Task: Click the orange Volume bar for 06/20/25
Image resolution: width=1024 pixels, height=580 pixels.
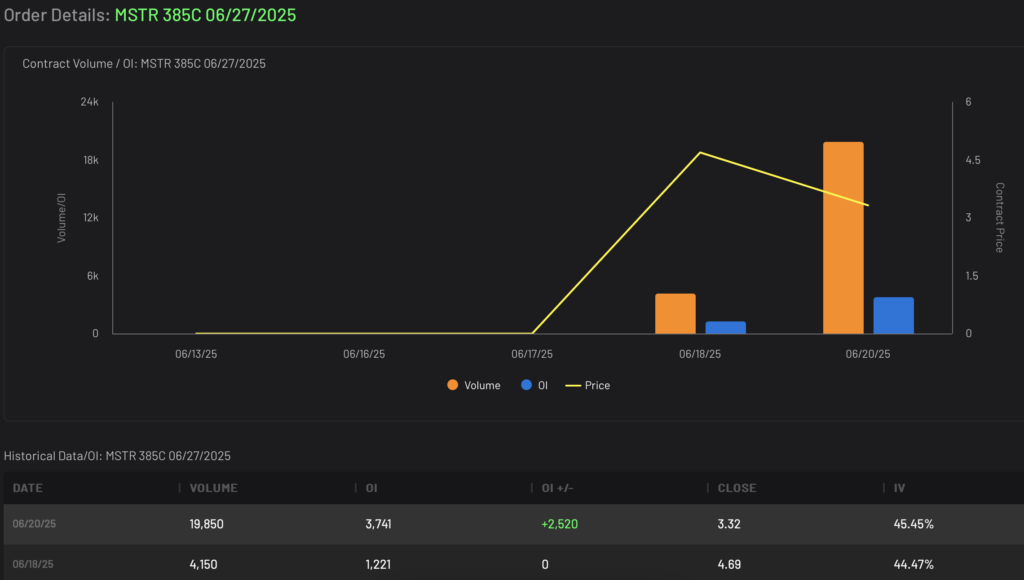Action: pos(843,238)
